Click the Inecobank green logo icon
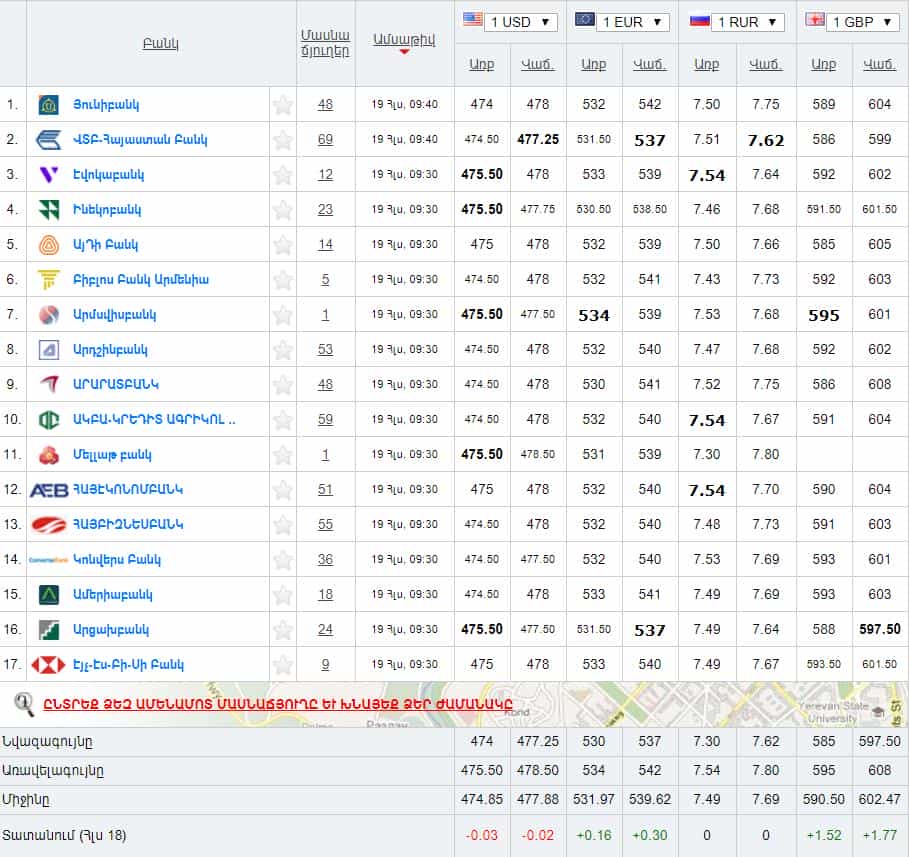 click(48, 210)
